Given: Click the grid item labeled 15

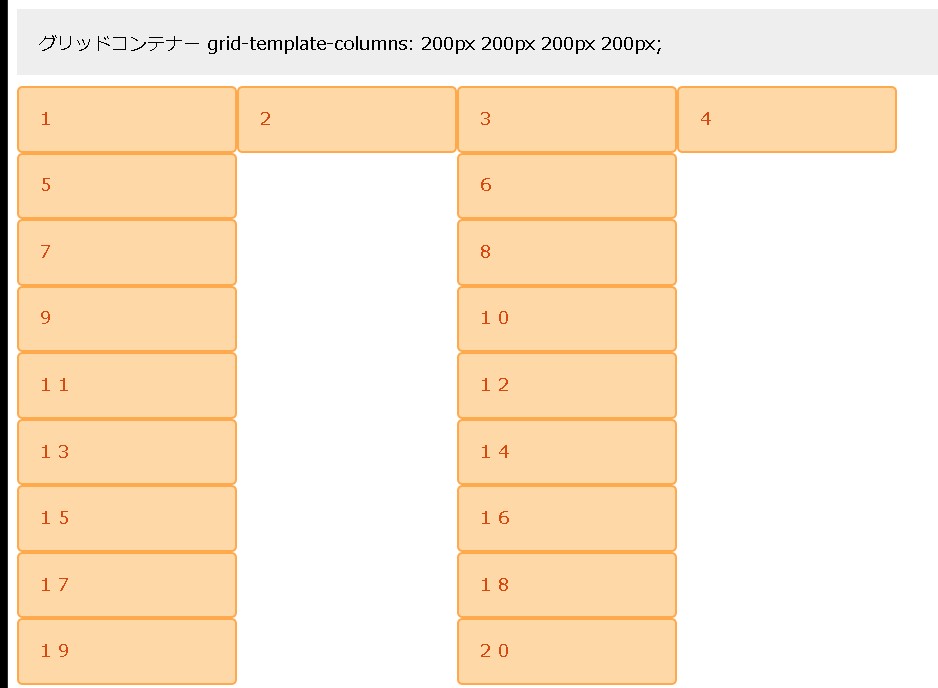Looking at the screenshot, I should (x=127, y=518).
